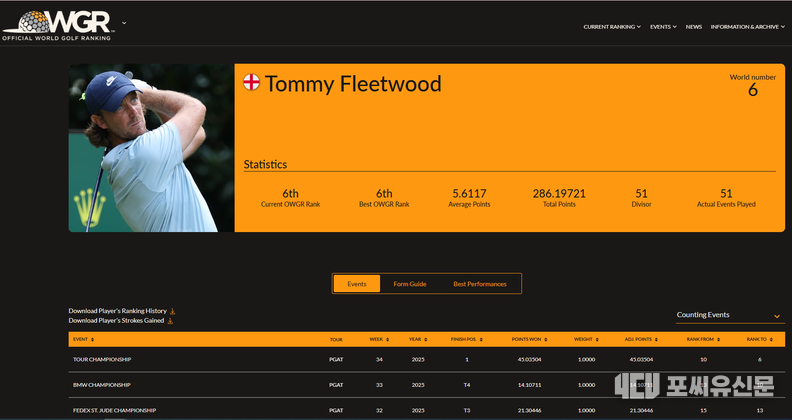Go to the News page
792x420 pixels.
pyautogui.click(x=694, y=27)
